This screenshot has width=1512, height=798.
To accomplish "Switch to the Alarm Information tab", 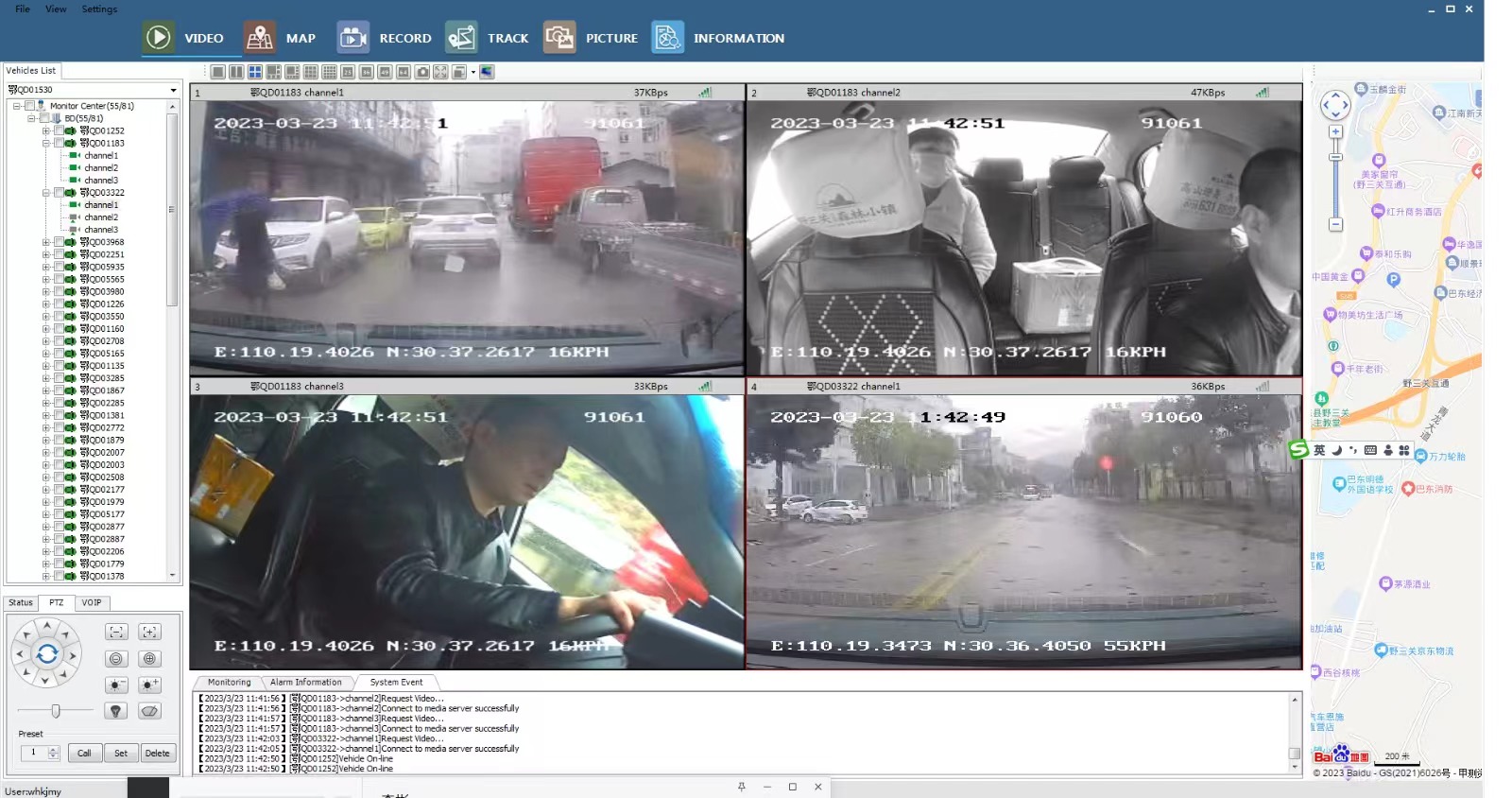I will 306,682.
